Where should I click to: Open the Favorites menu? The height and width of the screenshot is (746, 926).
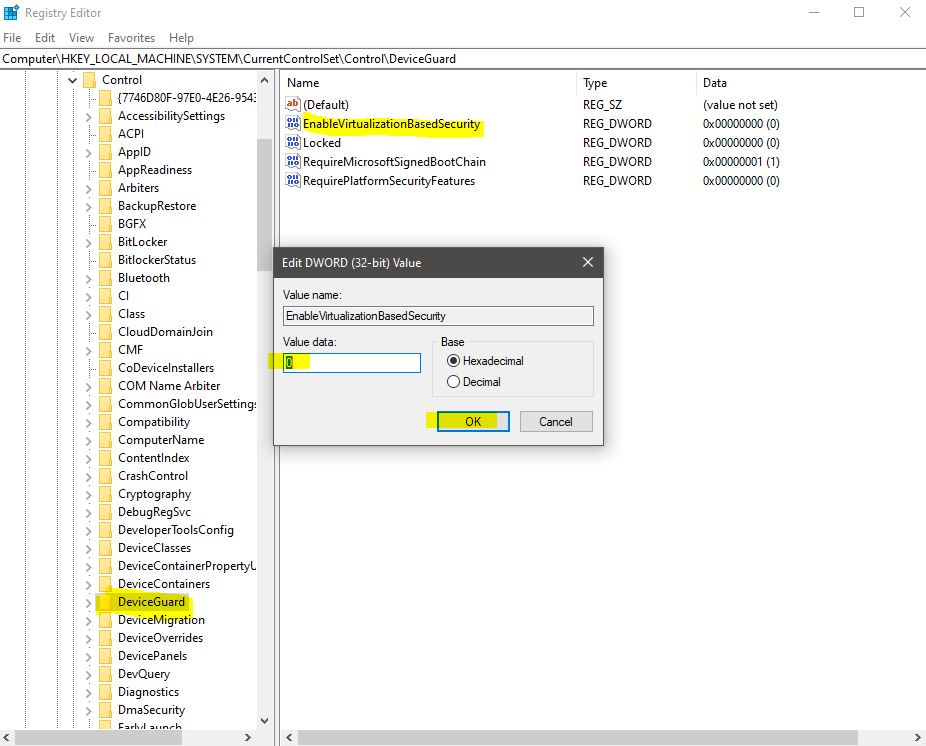point(131,37)
